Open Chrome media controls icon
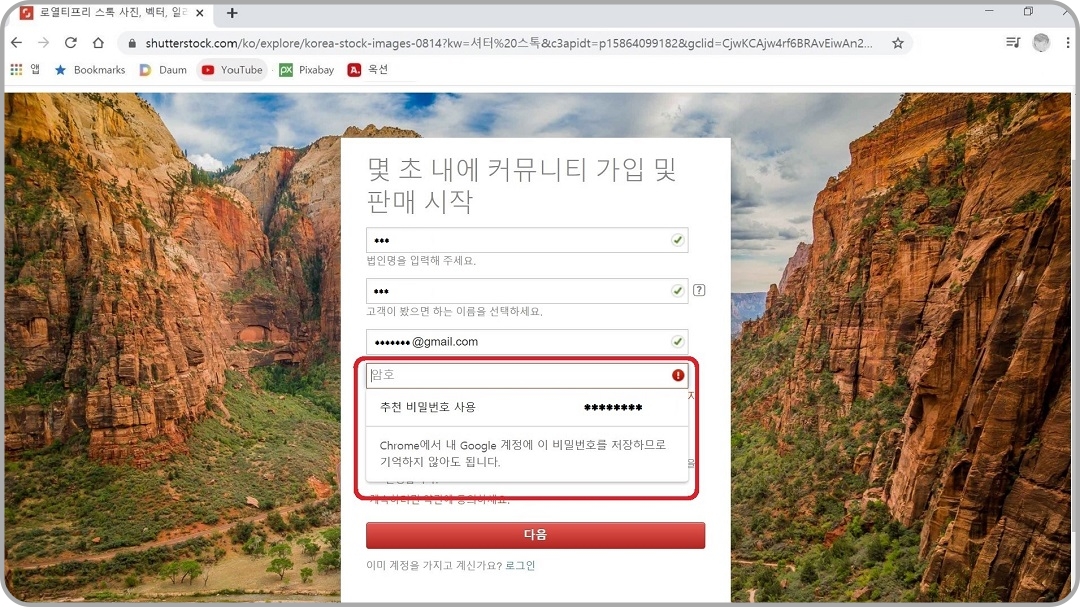The width and height of the screenshot is (1080, 607). click(x=1012, y=43)
